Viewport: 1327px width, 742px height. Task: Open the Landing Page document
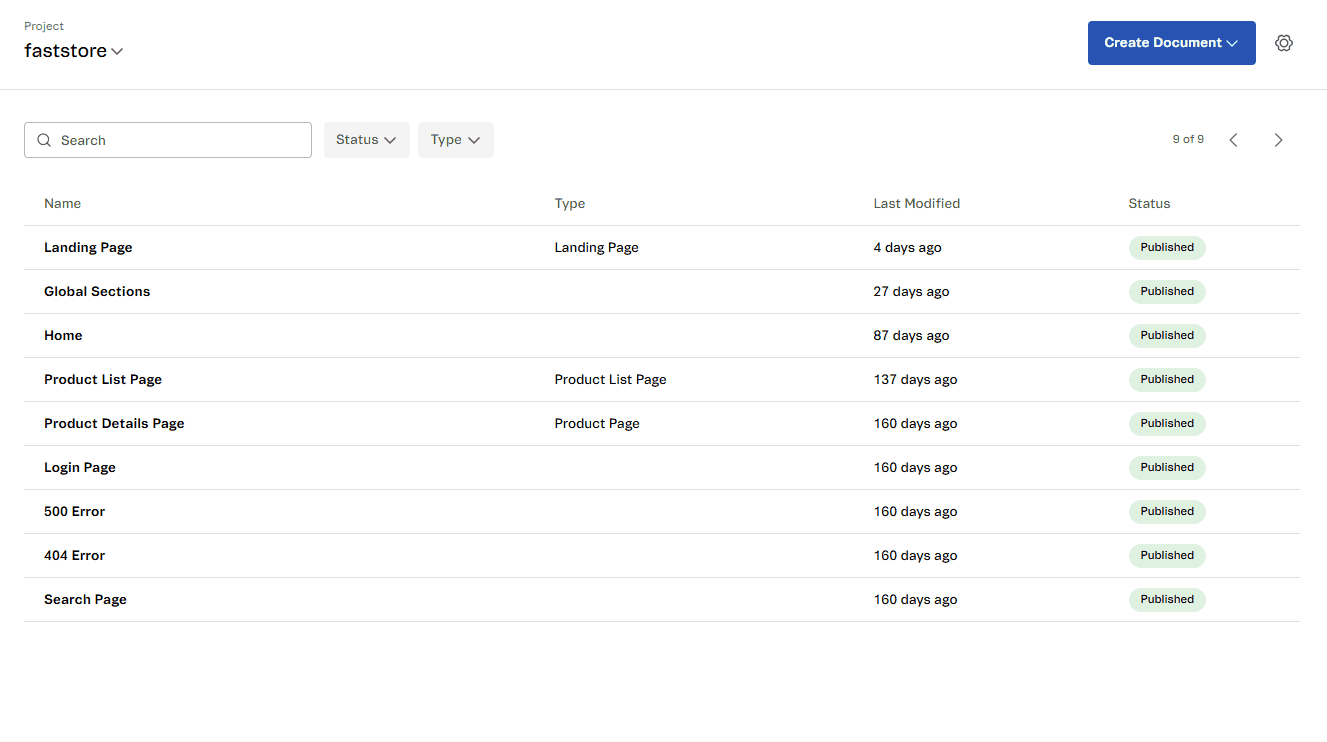88,247
